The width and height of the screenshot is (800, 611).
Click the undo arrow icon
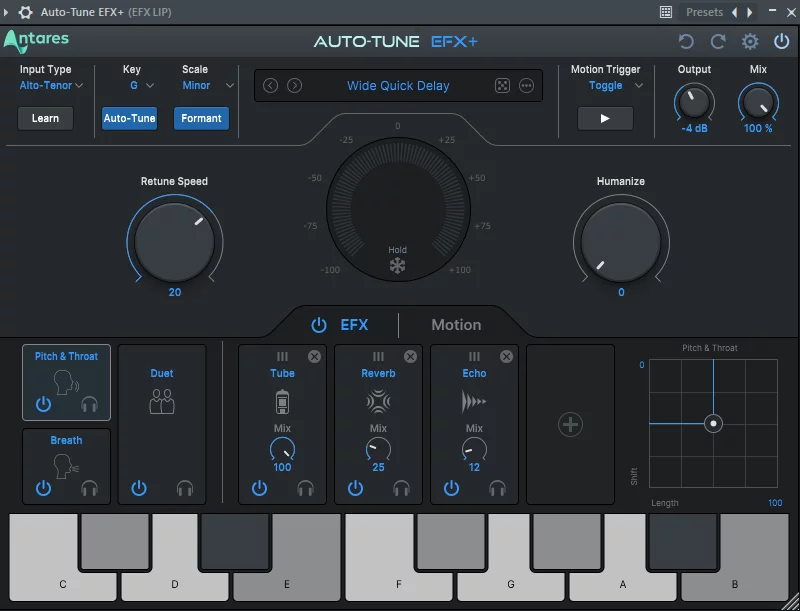pos(686,42)
